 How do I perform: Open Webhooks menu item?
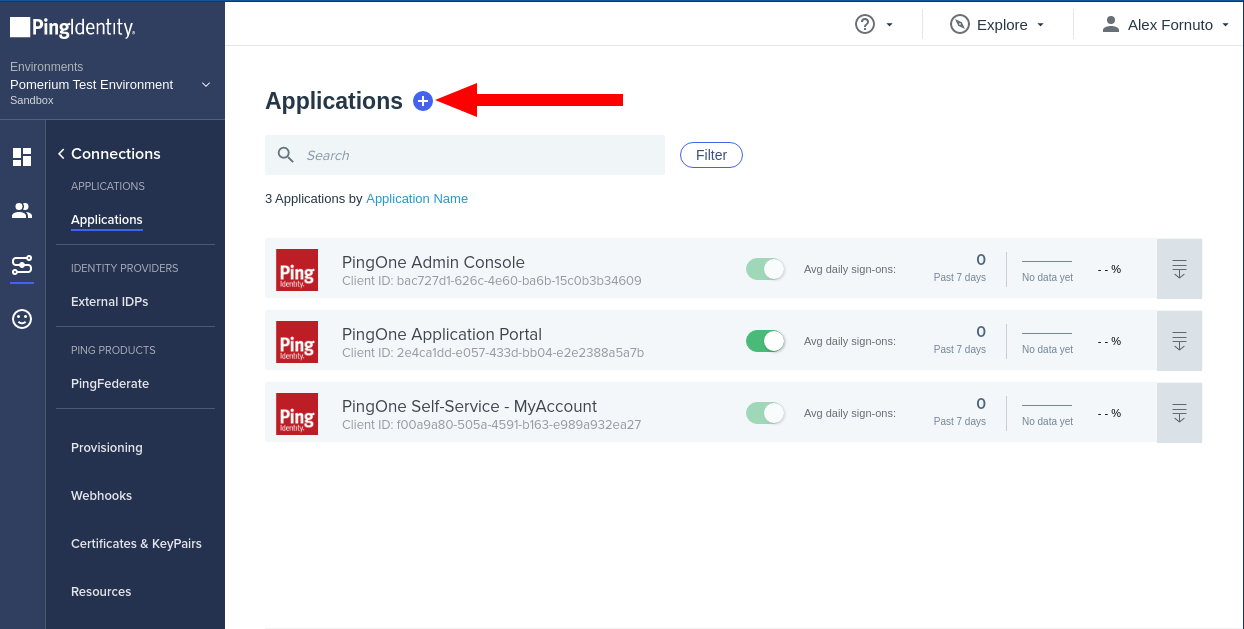(101, 496)
